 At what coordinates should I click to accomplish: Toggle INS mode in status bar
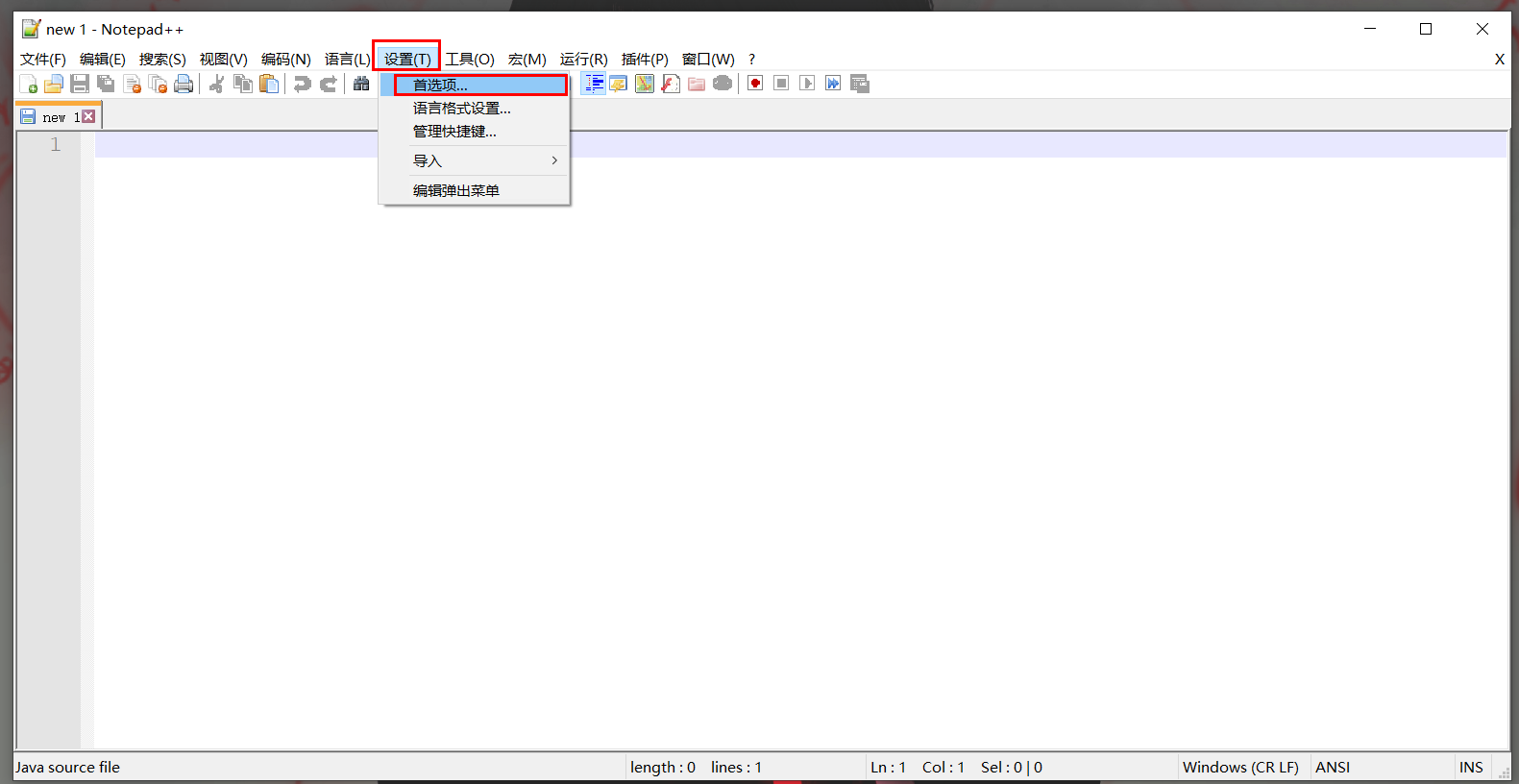[x=1471, y=768]
